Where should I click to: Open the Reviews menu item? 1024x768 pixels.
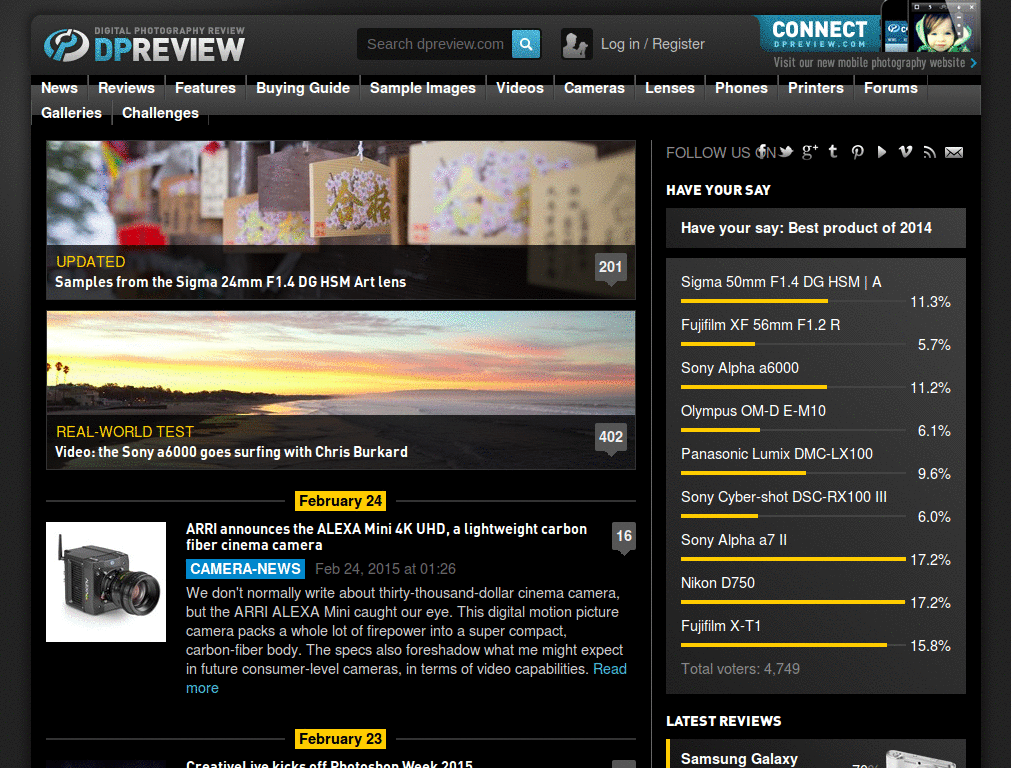(x=126, y=88)
